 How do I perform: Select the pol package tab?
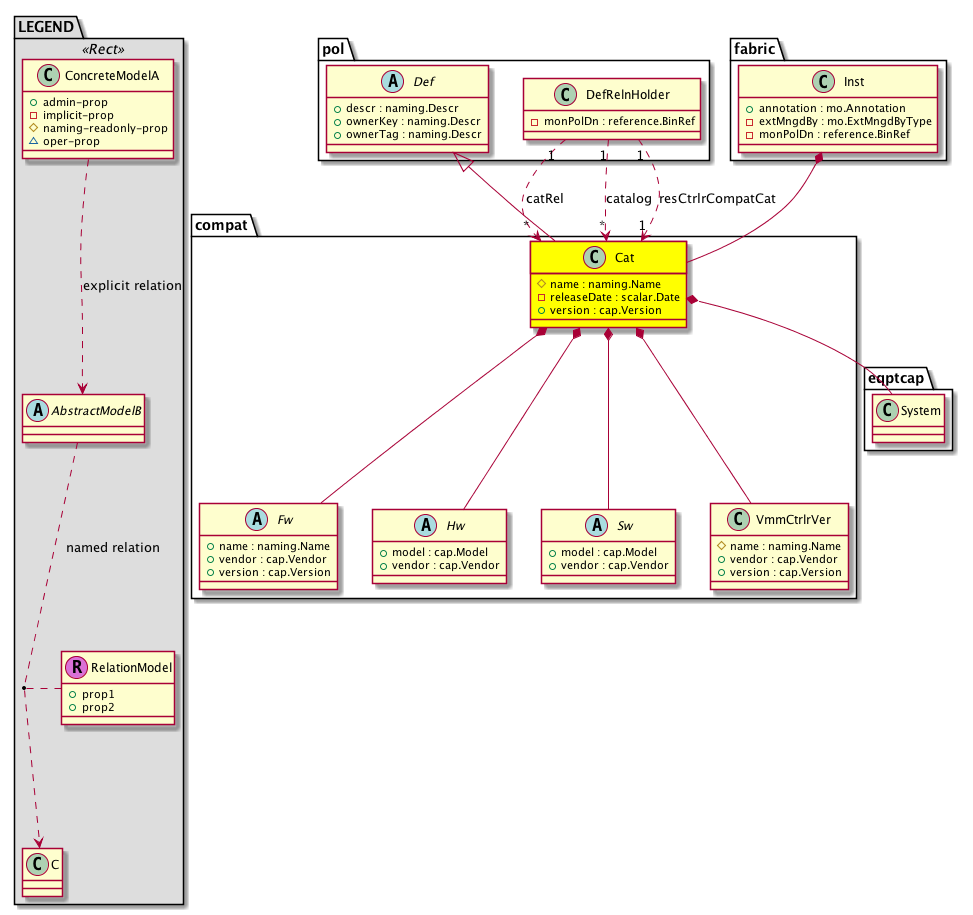(334, 49)
